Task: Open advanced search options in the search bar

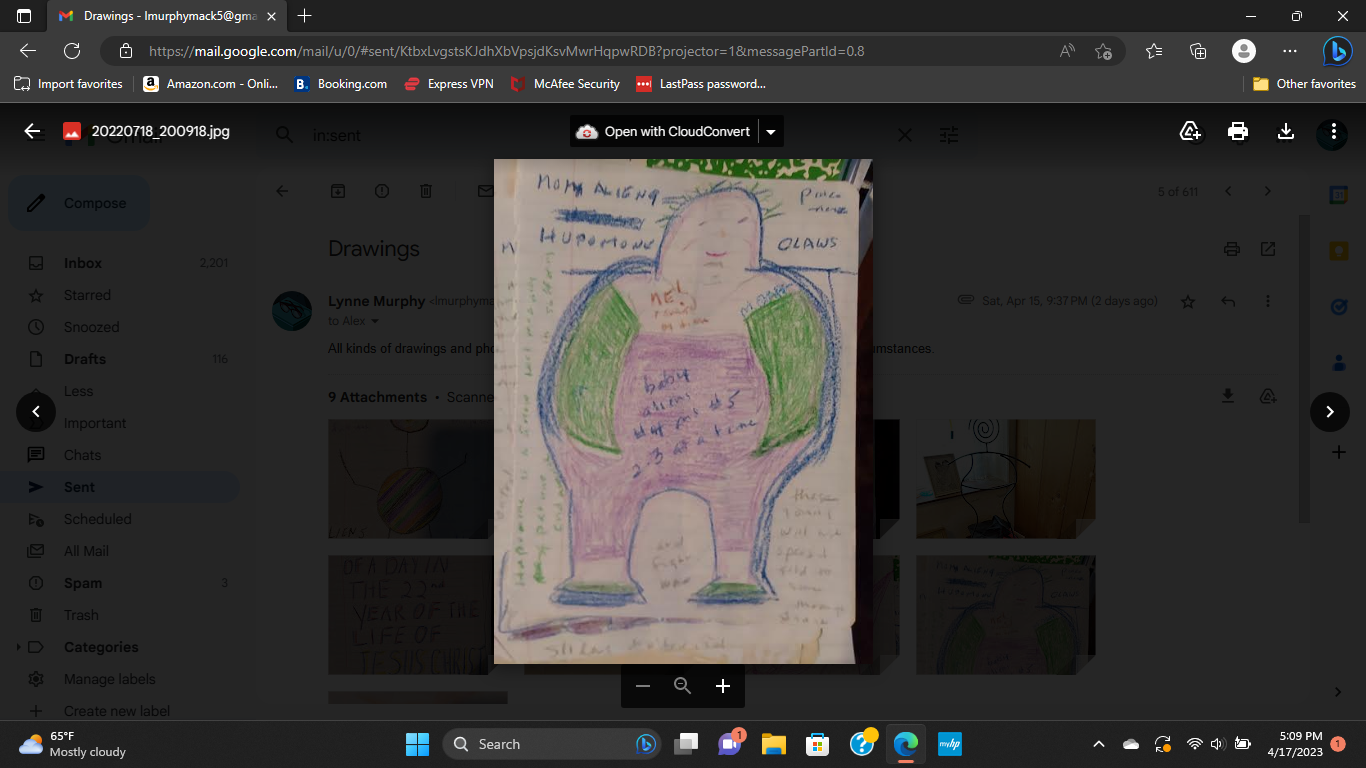Action: click(948, 133)
